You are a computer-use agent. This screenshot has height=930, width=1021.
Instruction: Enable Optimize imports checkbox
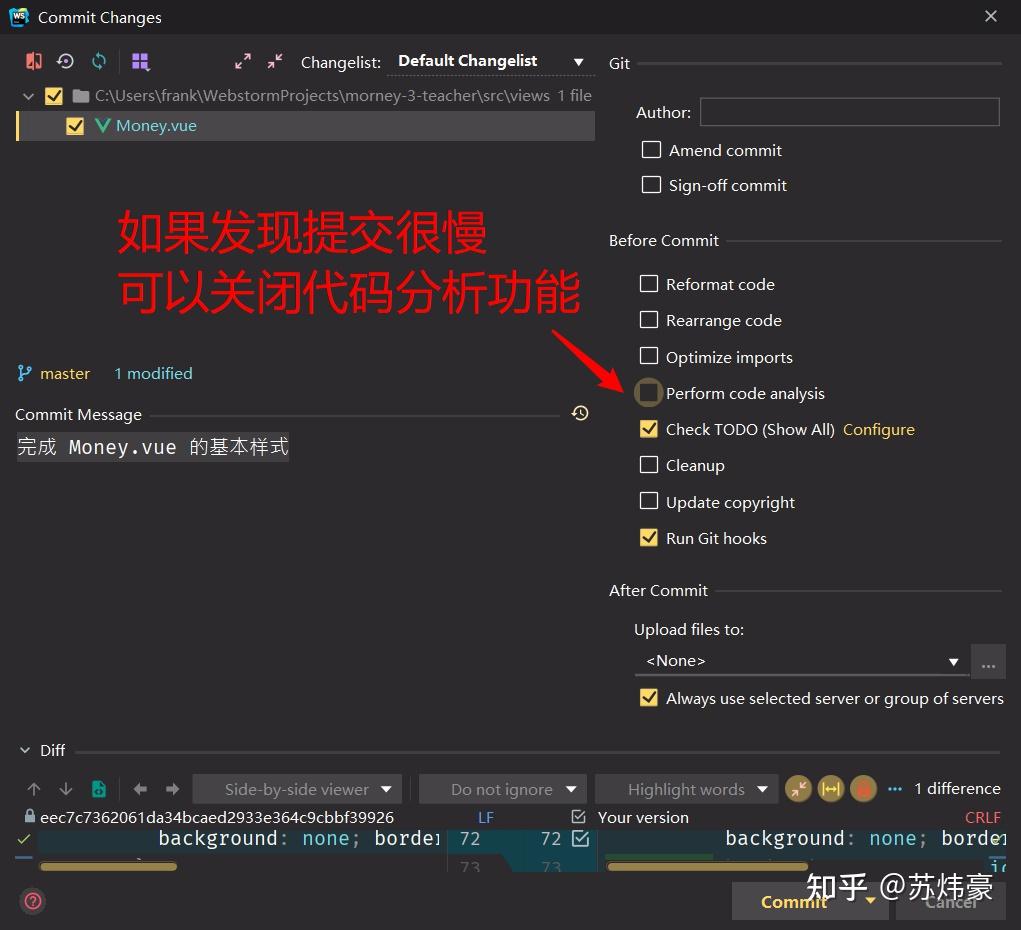tap(649, 356)
